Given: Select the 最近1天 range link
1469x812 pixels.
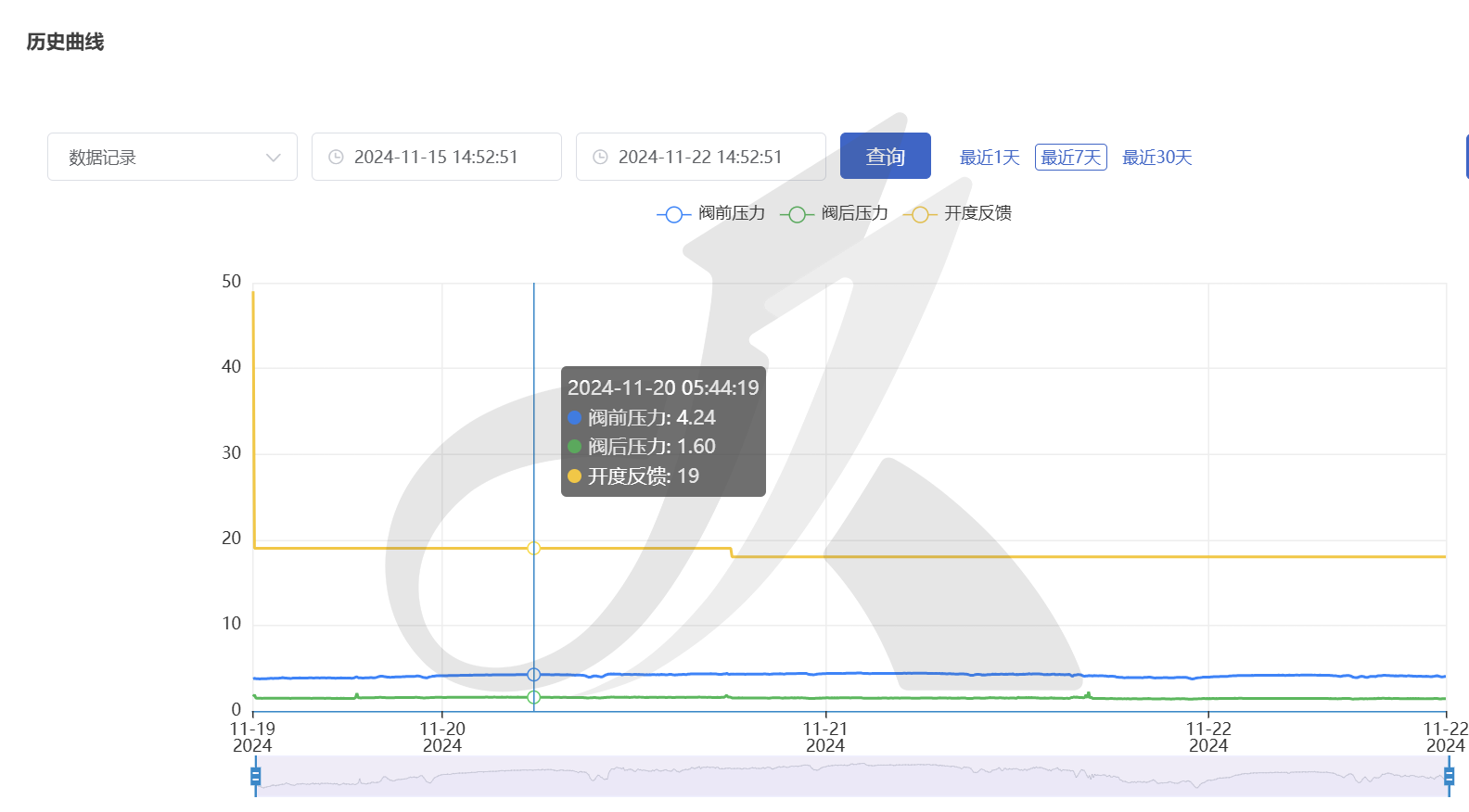Looking at the screenshot, I should (x=990, y=158).
